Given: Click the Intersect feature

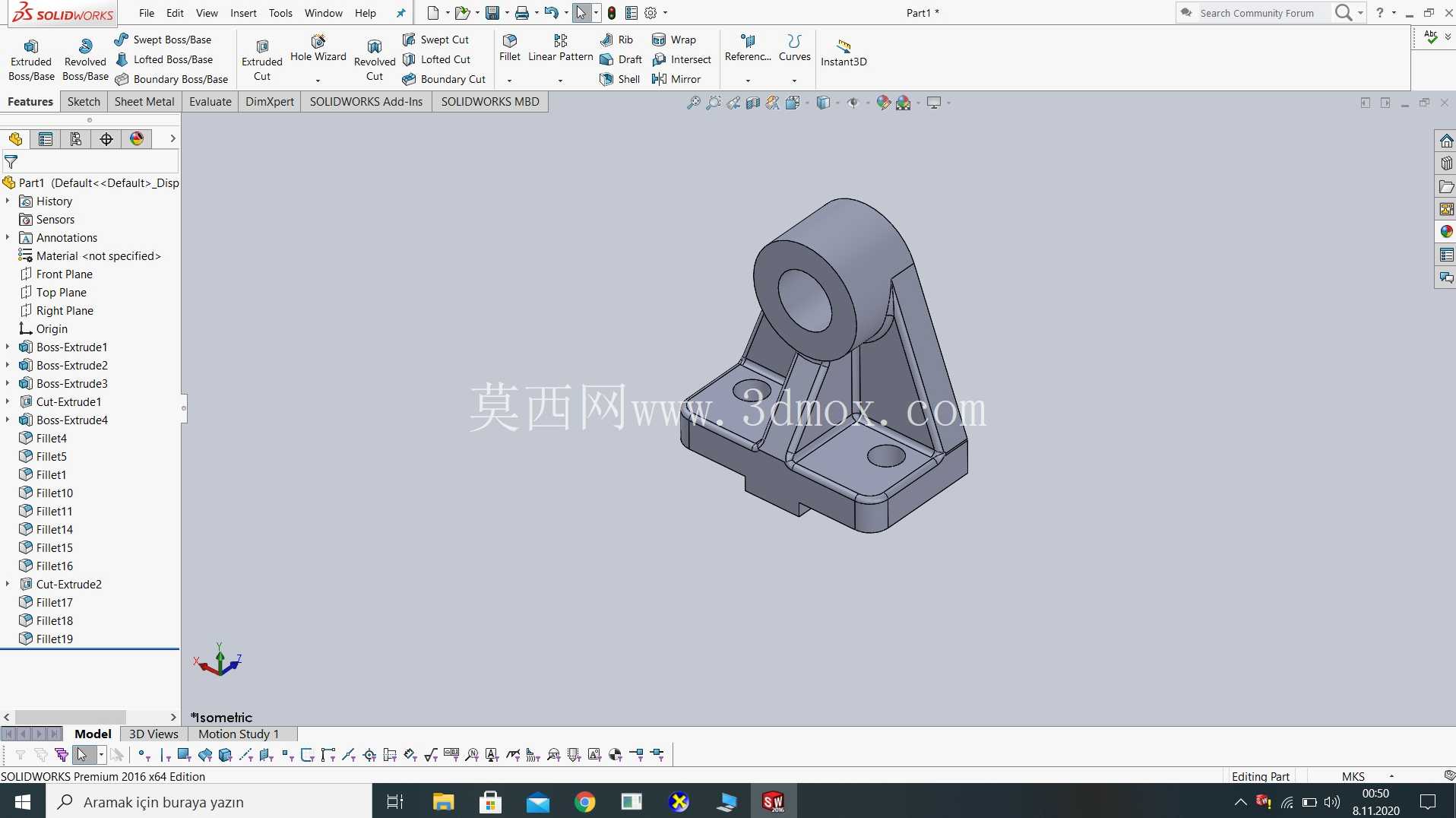Looking at the screenshot, I should tap(681, 59).
